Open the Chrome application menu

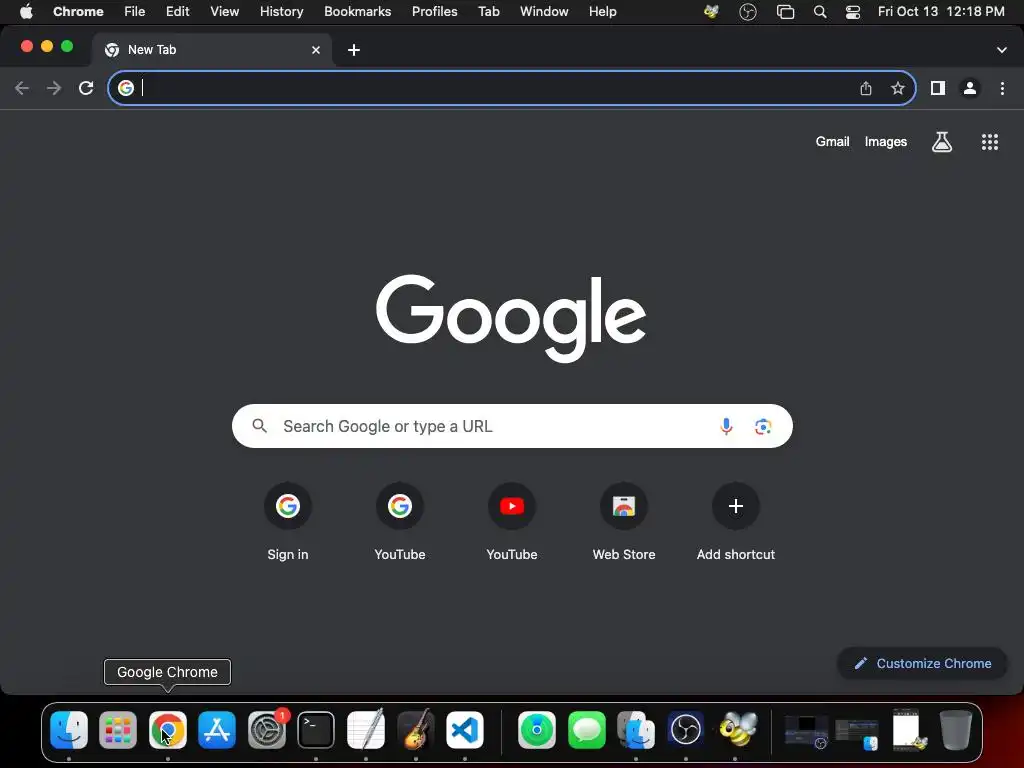pyautogui.click(x=78, y=12)
